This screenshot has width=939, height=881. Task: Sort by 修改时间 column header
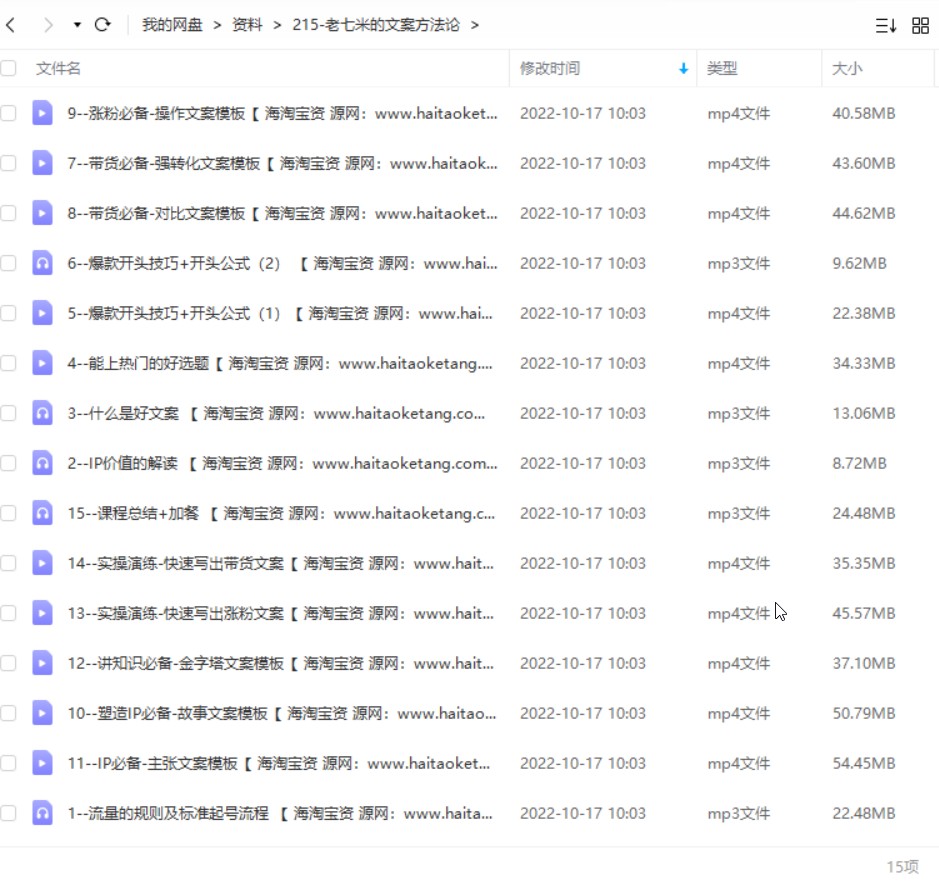pyautogui.click(x=550, y=68)
